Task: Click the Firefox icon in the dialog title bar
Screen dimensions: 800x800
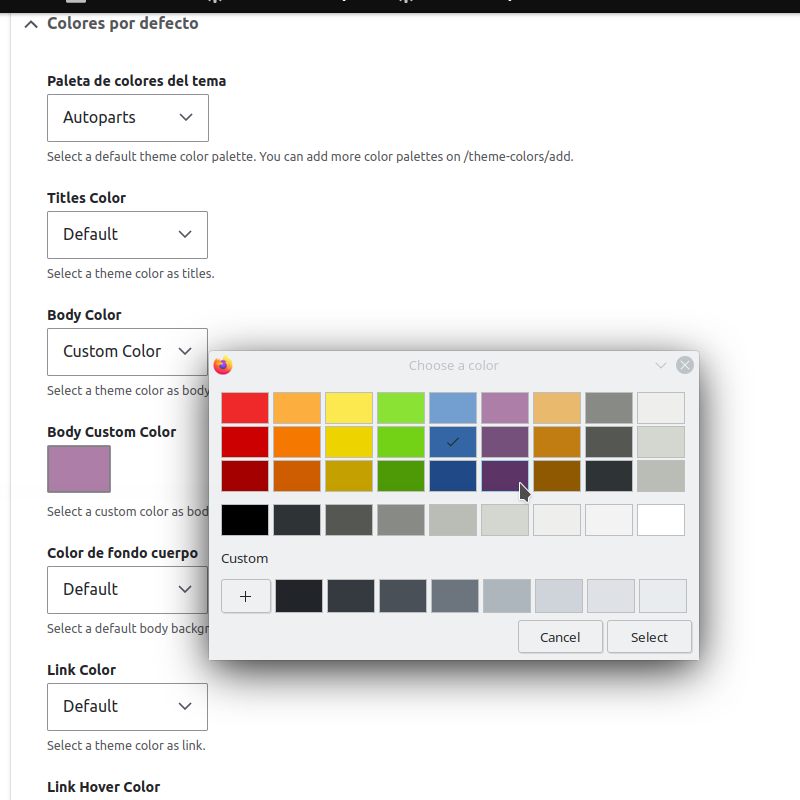Action: 223,366
